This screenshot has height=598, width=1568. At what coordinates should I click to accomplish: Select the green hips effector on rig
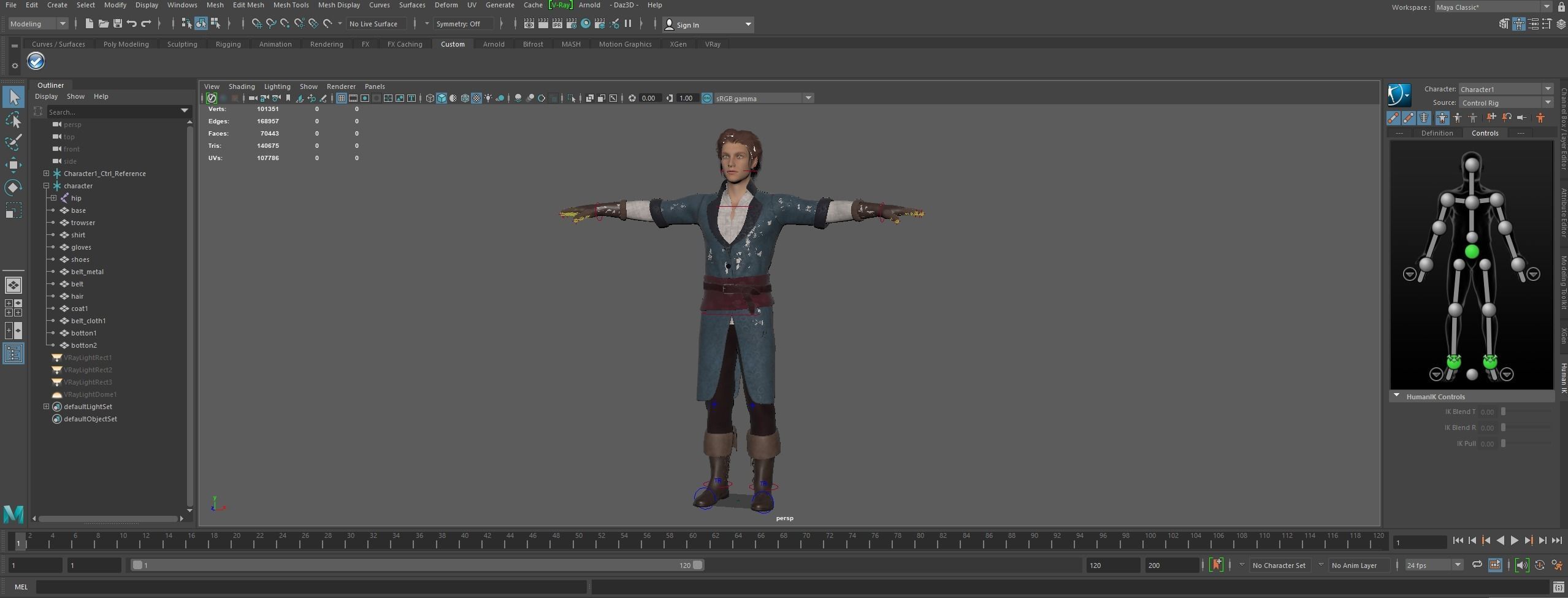[x=1472, y=251]
